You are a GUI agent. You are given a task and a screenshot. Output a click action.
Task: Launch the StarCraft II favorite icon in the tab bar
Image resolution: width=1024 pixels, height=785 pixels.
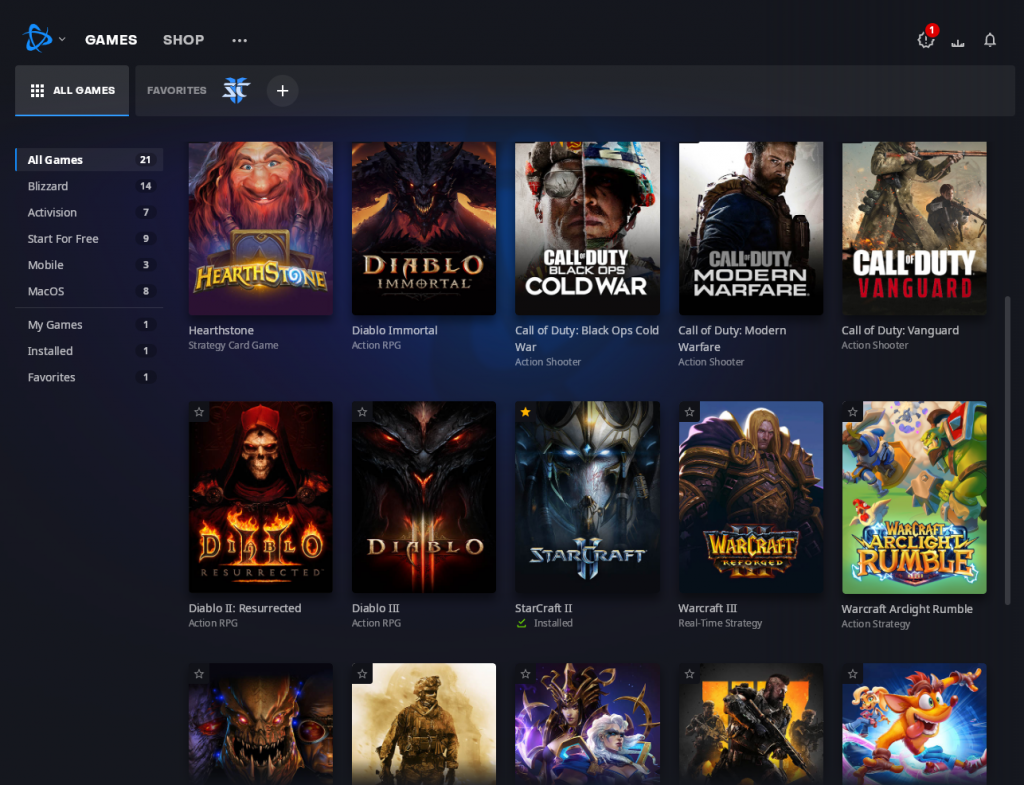click(x=236, y=90)
